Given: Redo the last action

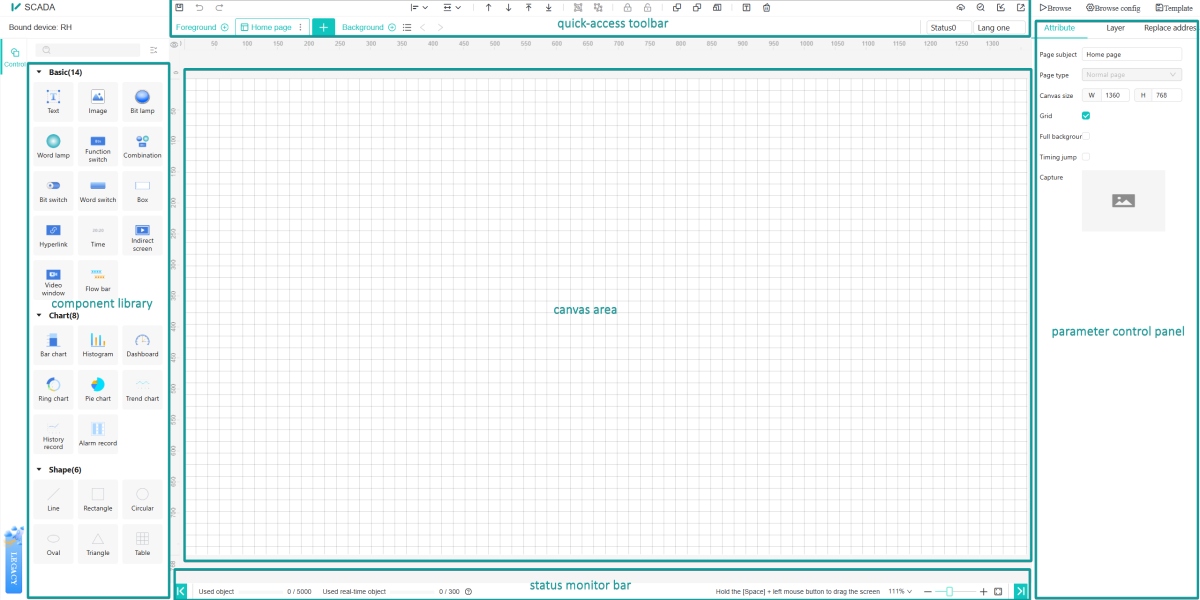Looking at the screenshot, I should click(x=220, y=7).
